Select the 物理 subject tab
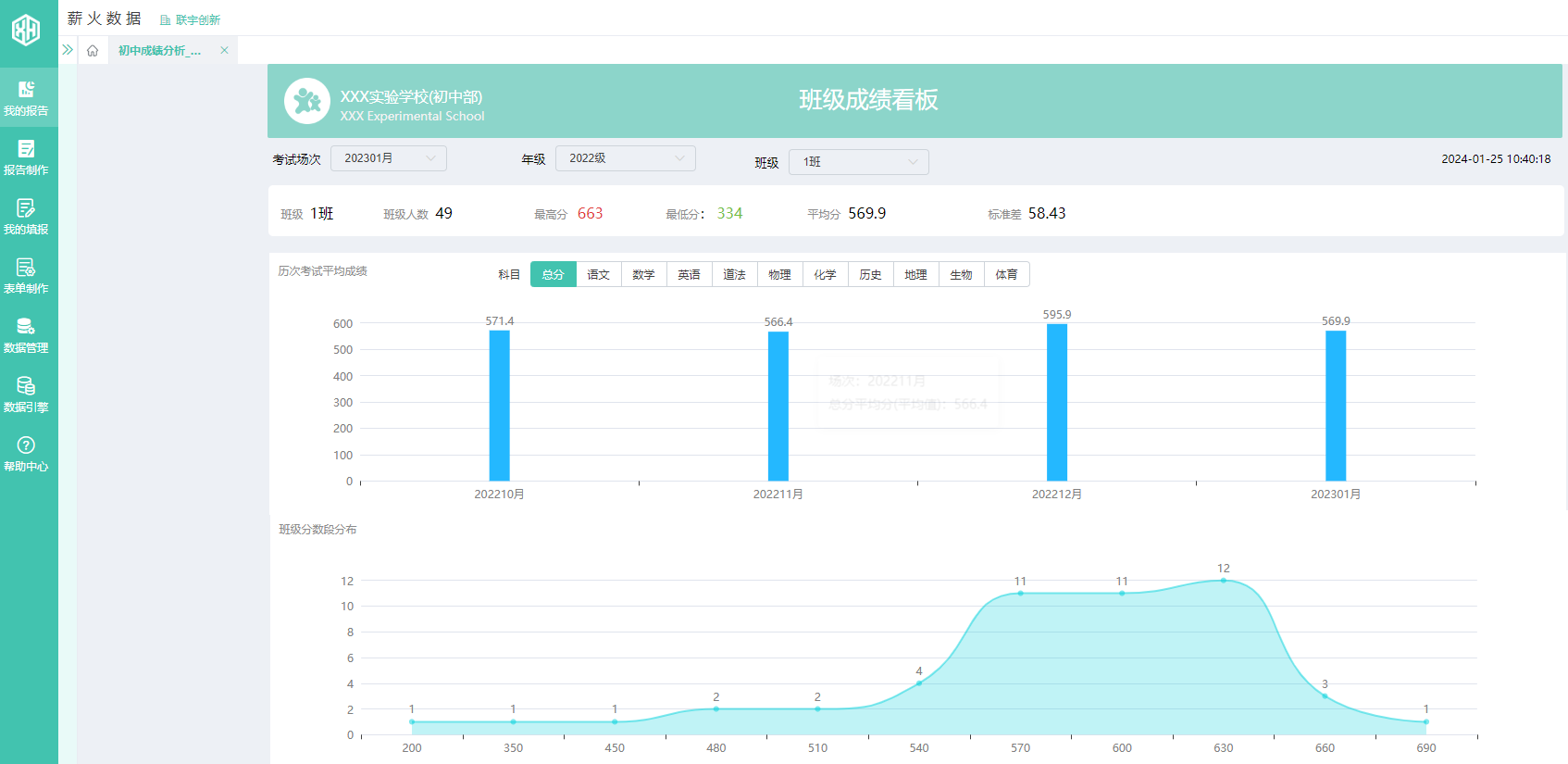This screenshot has height=764, width=1568. (x=780, y=274)
